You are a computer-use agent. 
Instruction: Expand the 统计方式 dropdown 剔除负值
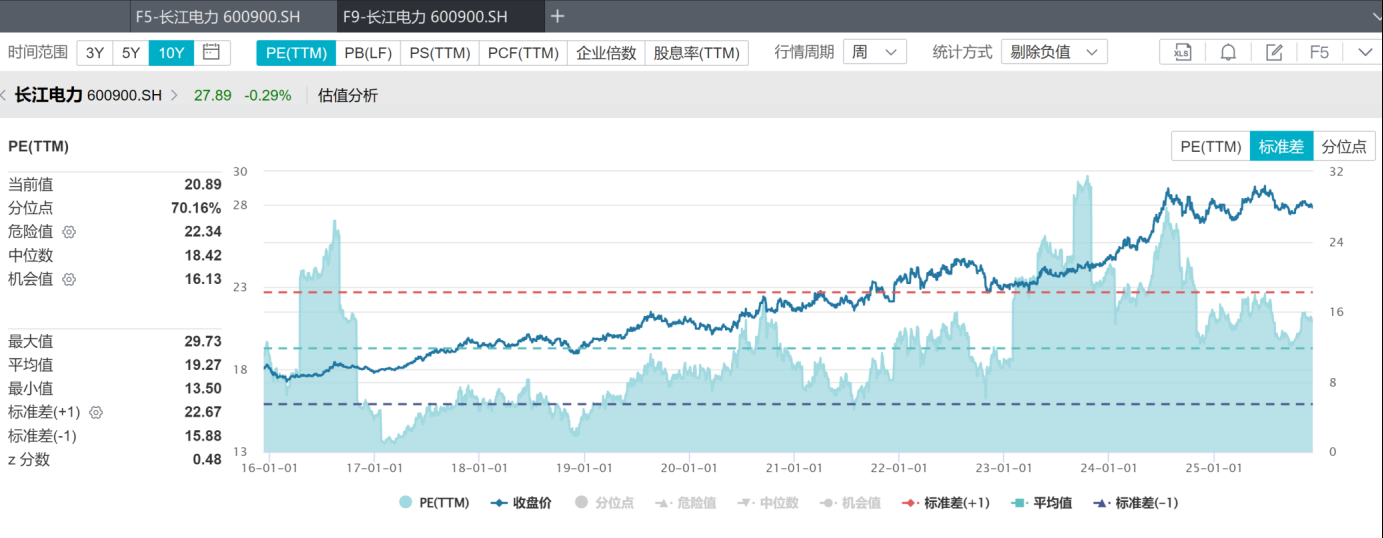(1054, 52)
